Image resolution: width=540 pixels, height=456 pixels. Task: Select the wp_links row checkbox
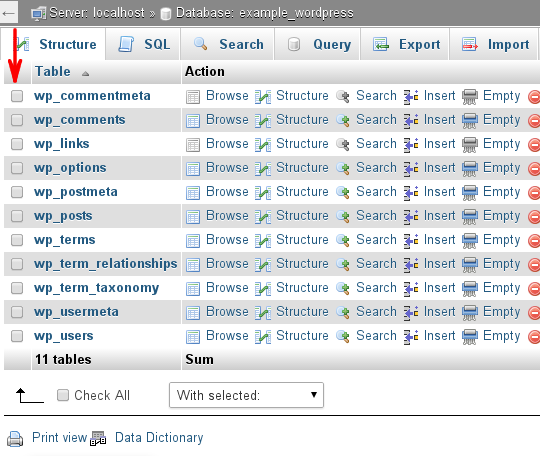17,144
